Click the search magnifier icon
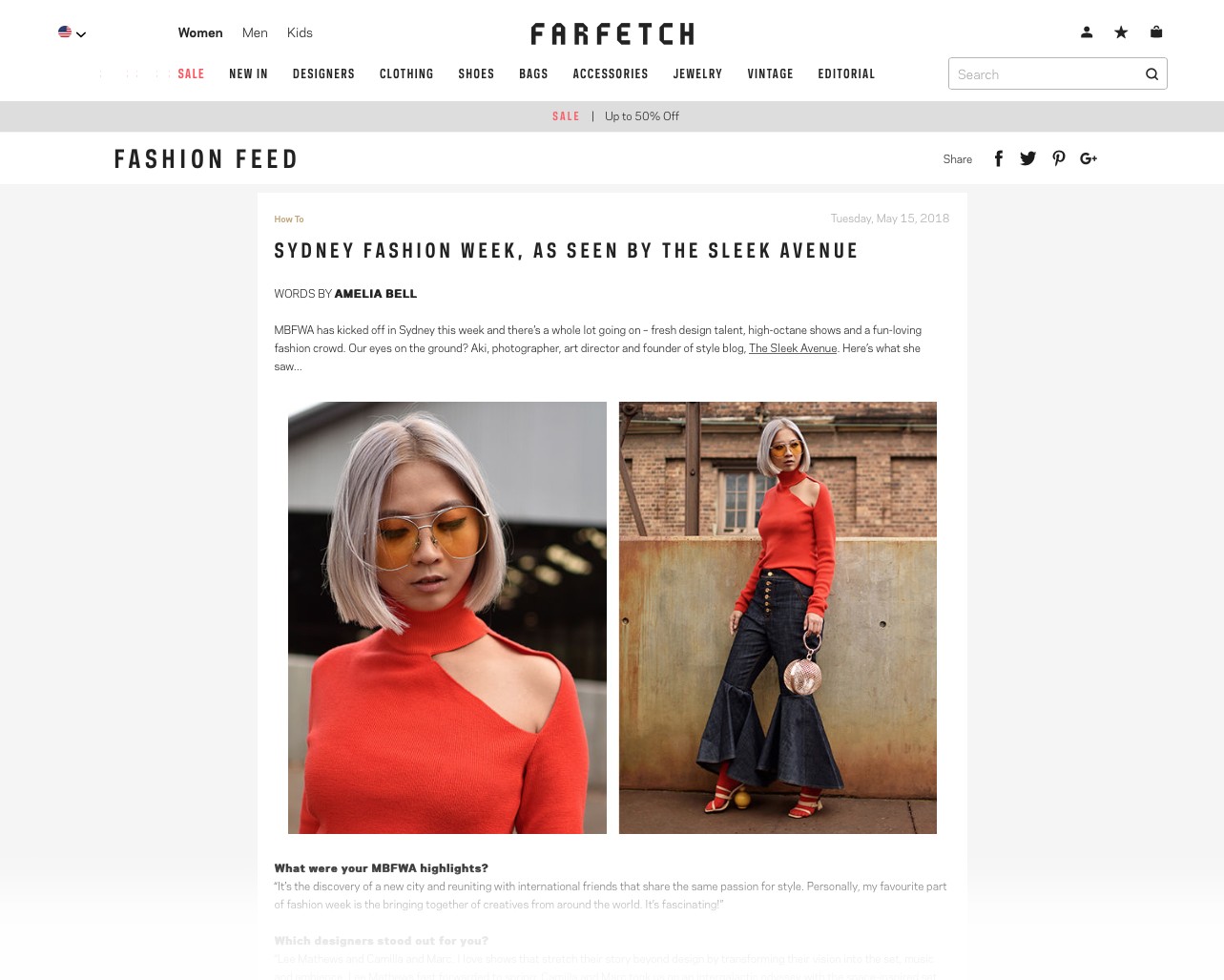This screenshot has width=1224, height=980. pos(1151,74)
